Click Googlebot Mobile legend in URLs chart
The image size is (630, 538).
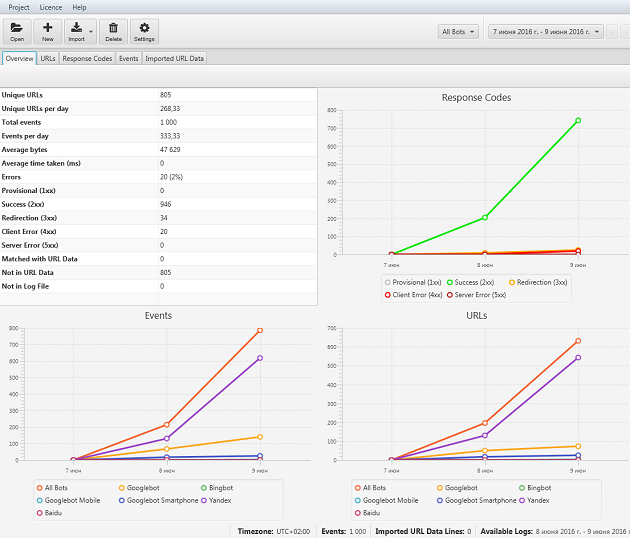click(x=387, y=500)
